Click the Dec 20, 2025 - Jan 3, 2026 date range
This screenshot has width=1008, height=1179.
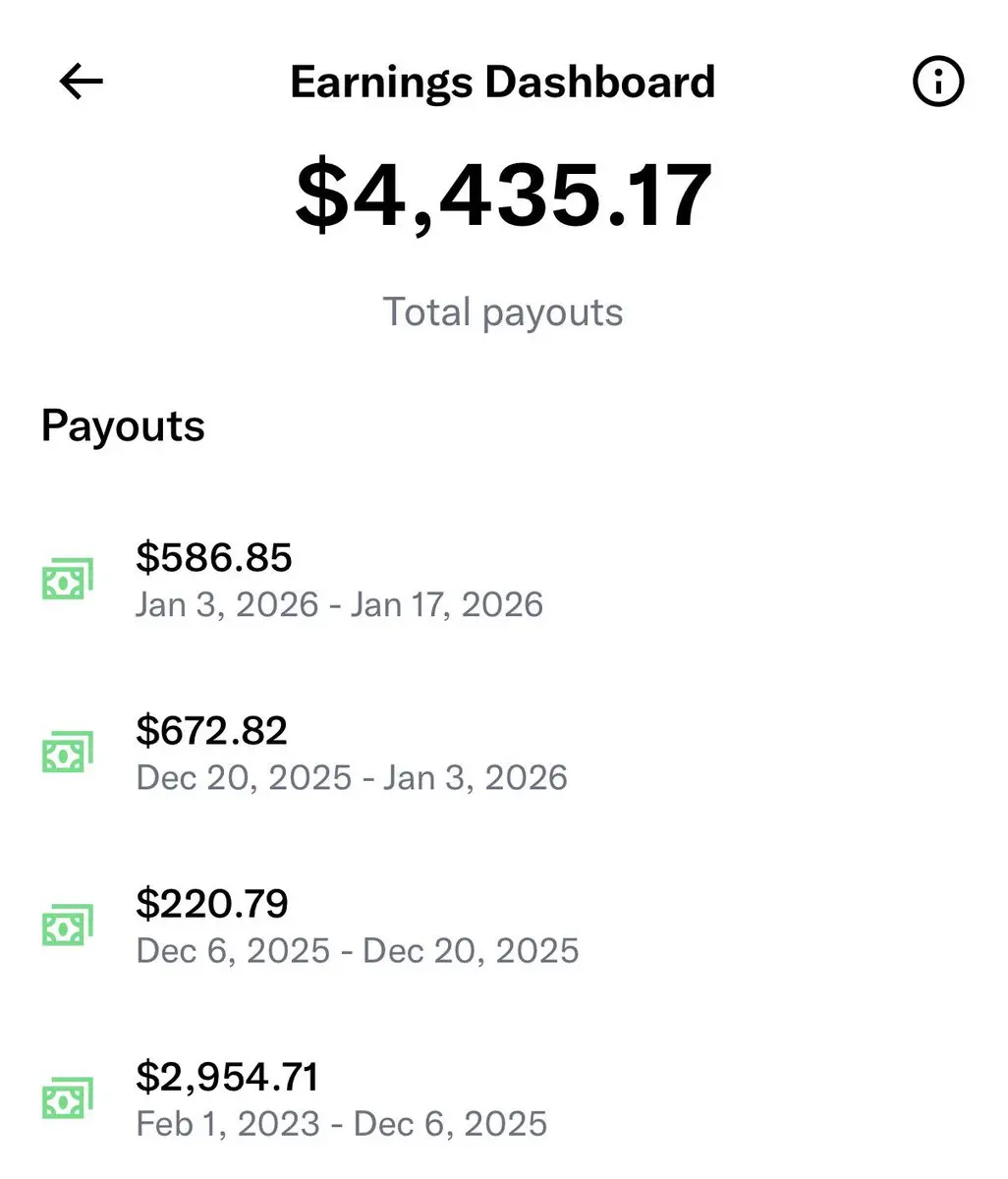pos(352,777)
